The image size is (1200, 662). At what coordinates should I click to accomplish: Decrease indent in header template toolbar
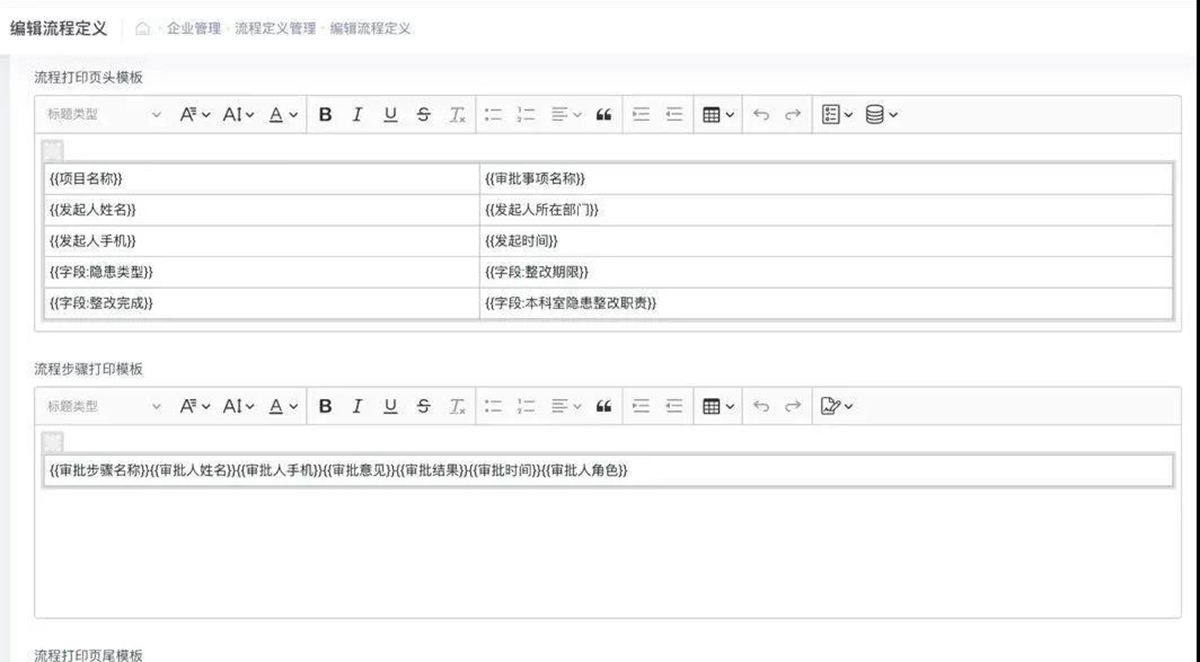coord(674,115)
